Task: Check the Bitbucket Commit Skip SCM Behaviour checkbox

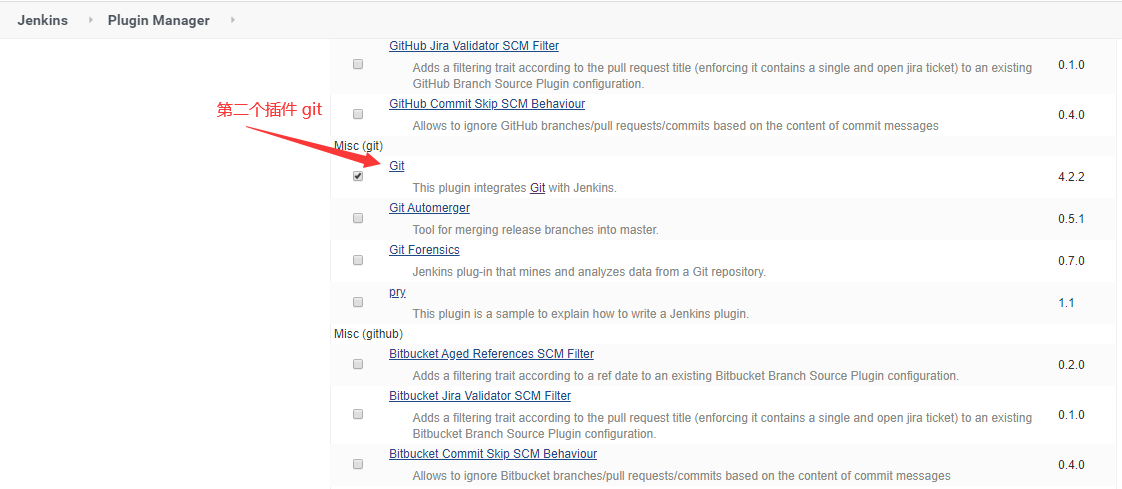Action: (358, 464)
